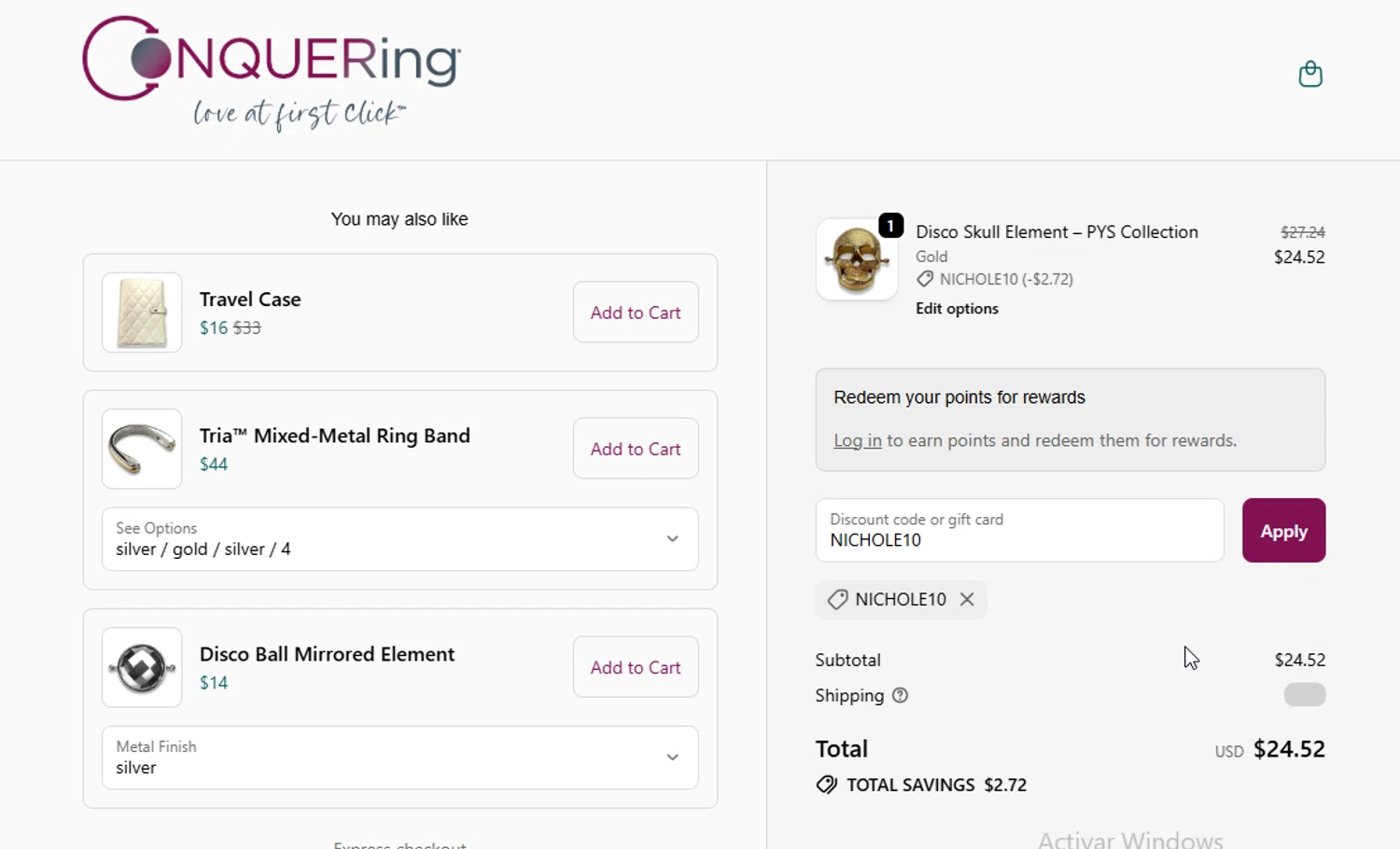Open the shopping bag cart icon
The image size is (1400, 849).
(x=1310, y=74)
